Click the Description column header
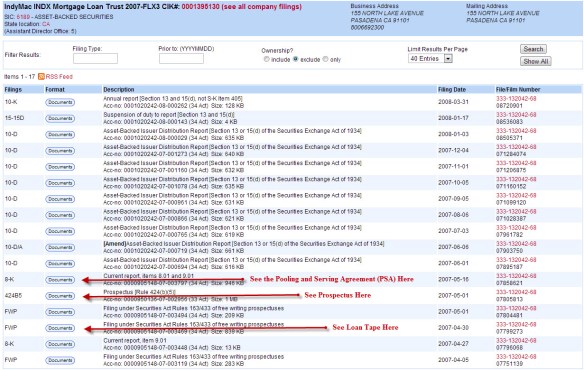 pyautogui.click(x=119, y=89)
